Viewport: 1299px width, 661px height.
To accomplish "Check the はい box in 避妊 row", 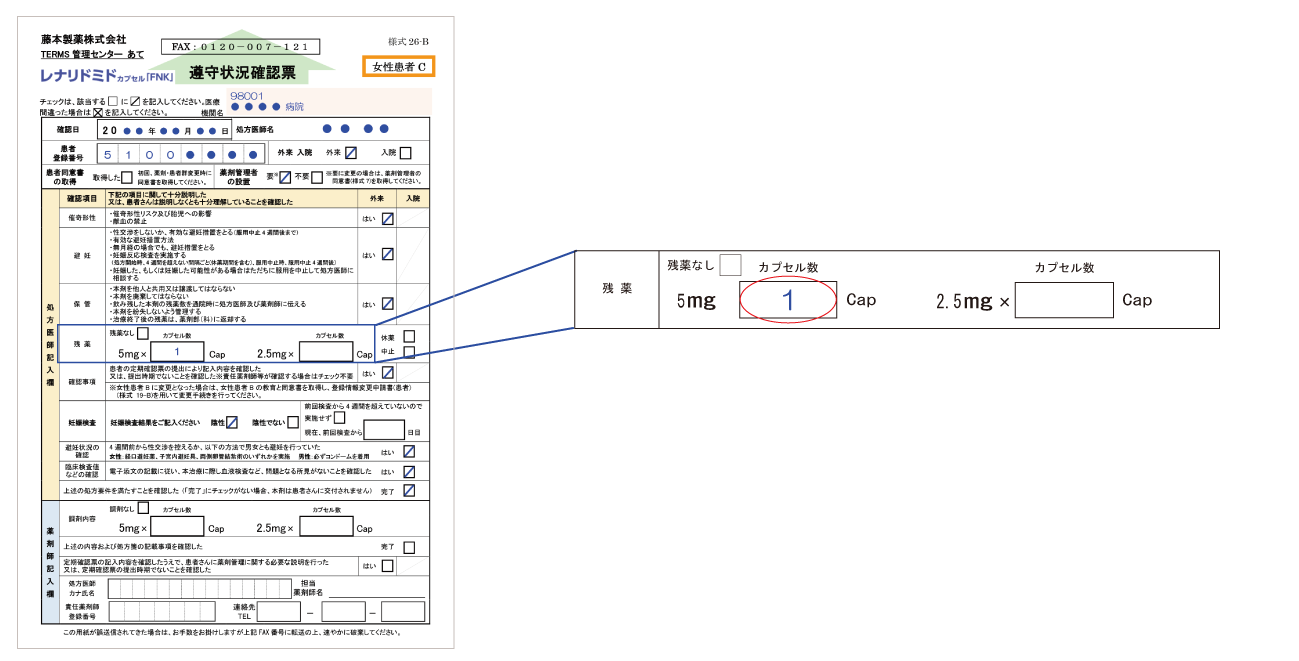I will [387, 254].
